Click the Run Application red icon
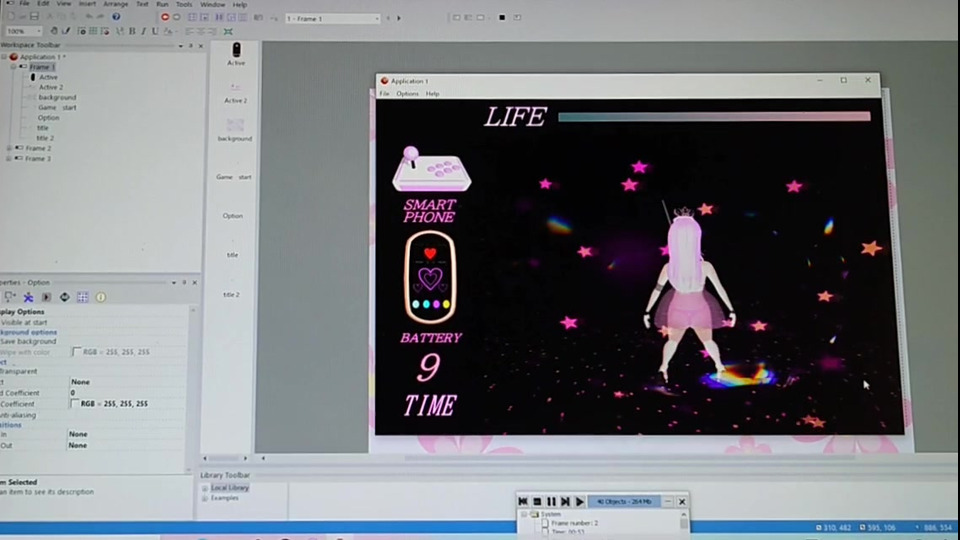The width and height of the screenshot is (960, 540). pyautogui.click(x=165, y=17)
